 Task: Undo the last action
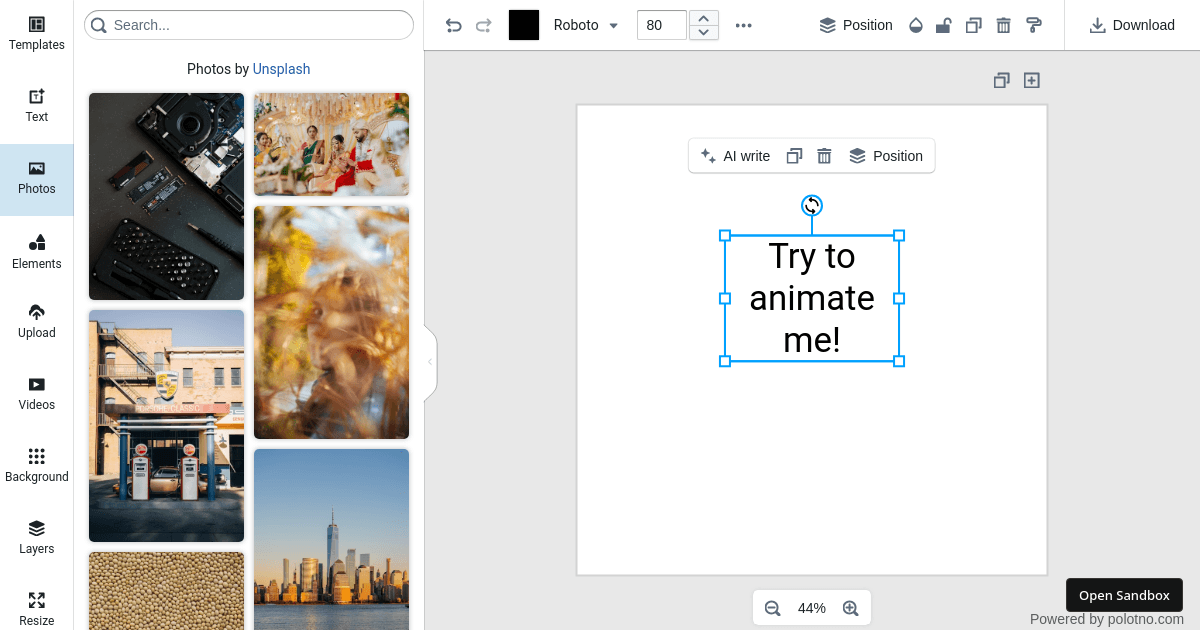[453, 25]
